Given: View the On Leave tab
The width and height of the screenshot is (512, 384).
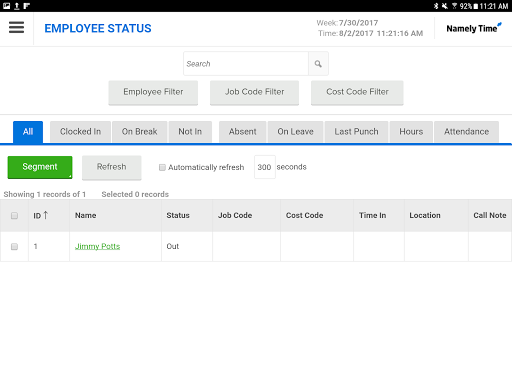Looking at the screenshot, I should click(295, 132).
